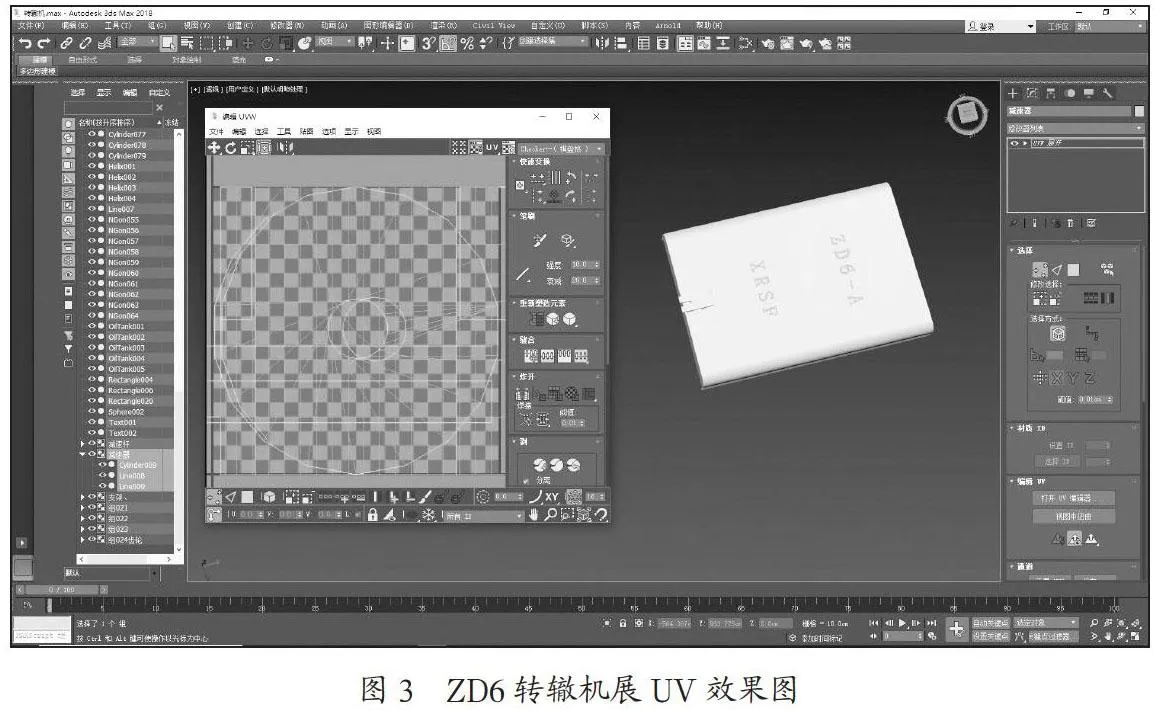1154x710 pixels.
Task: Open the 渲染(R) menu
Action: pos(442,26)
